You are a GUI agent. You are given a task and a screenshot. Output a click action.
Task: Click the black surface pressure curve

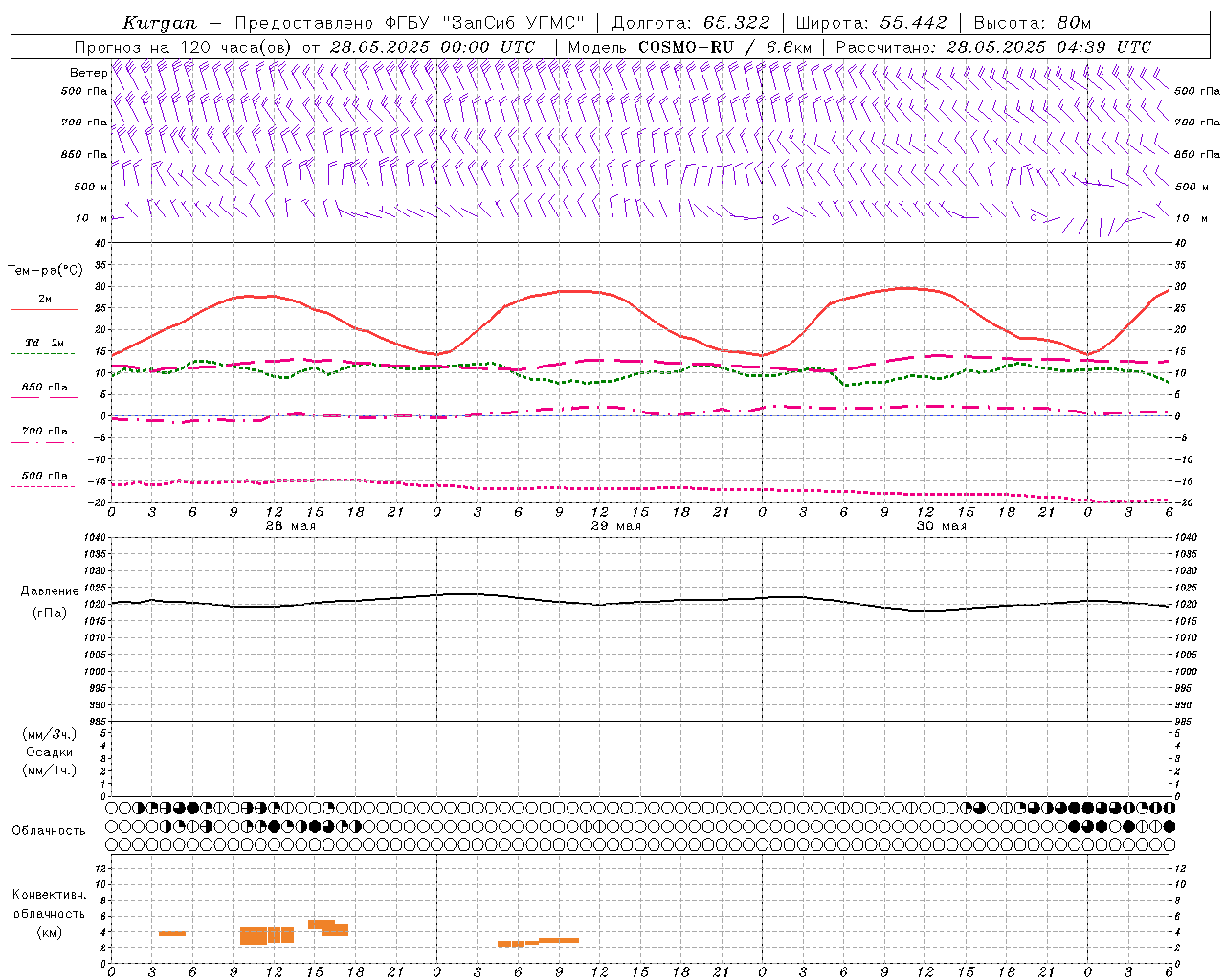pos(641,602)
